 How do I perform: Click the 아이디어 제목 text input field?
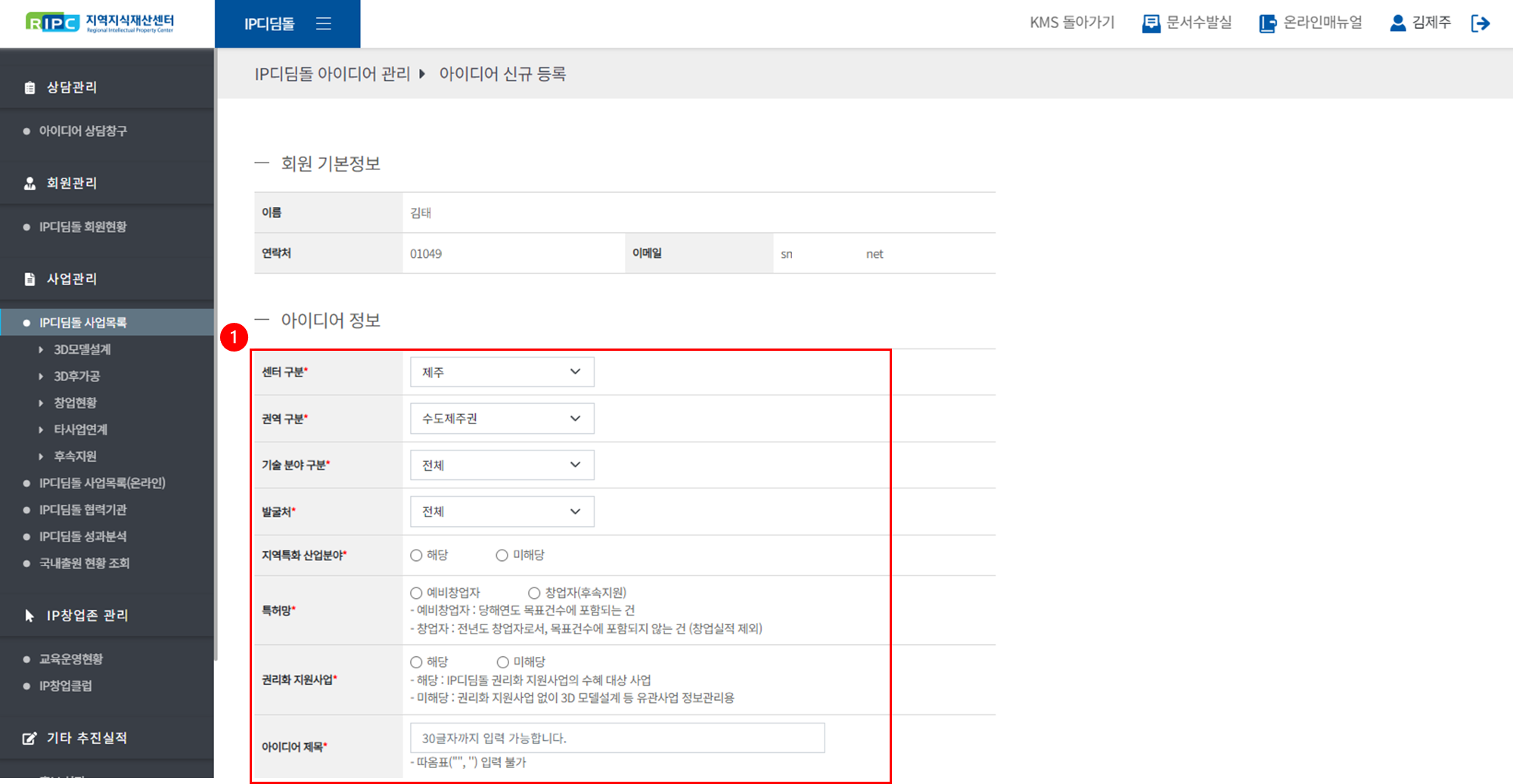click(x=617, y=738)
